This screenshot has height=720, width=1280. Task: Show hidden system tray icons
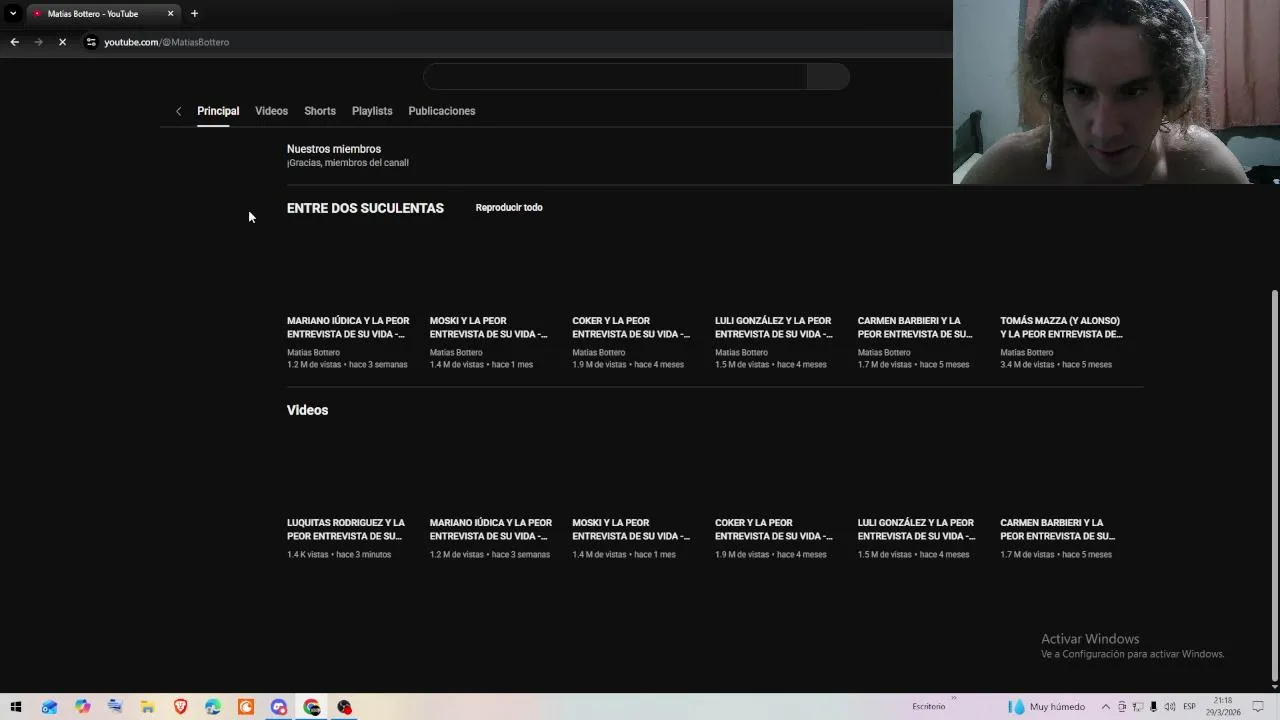[1105, 707]
